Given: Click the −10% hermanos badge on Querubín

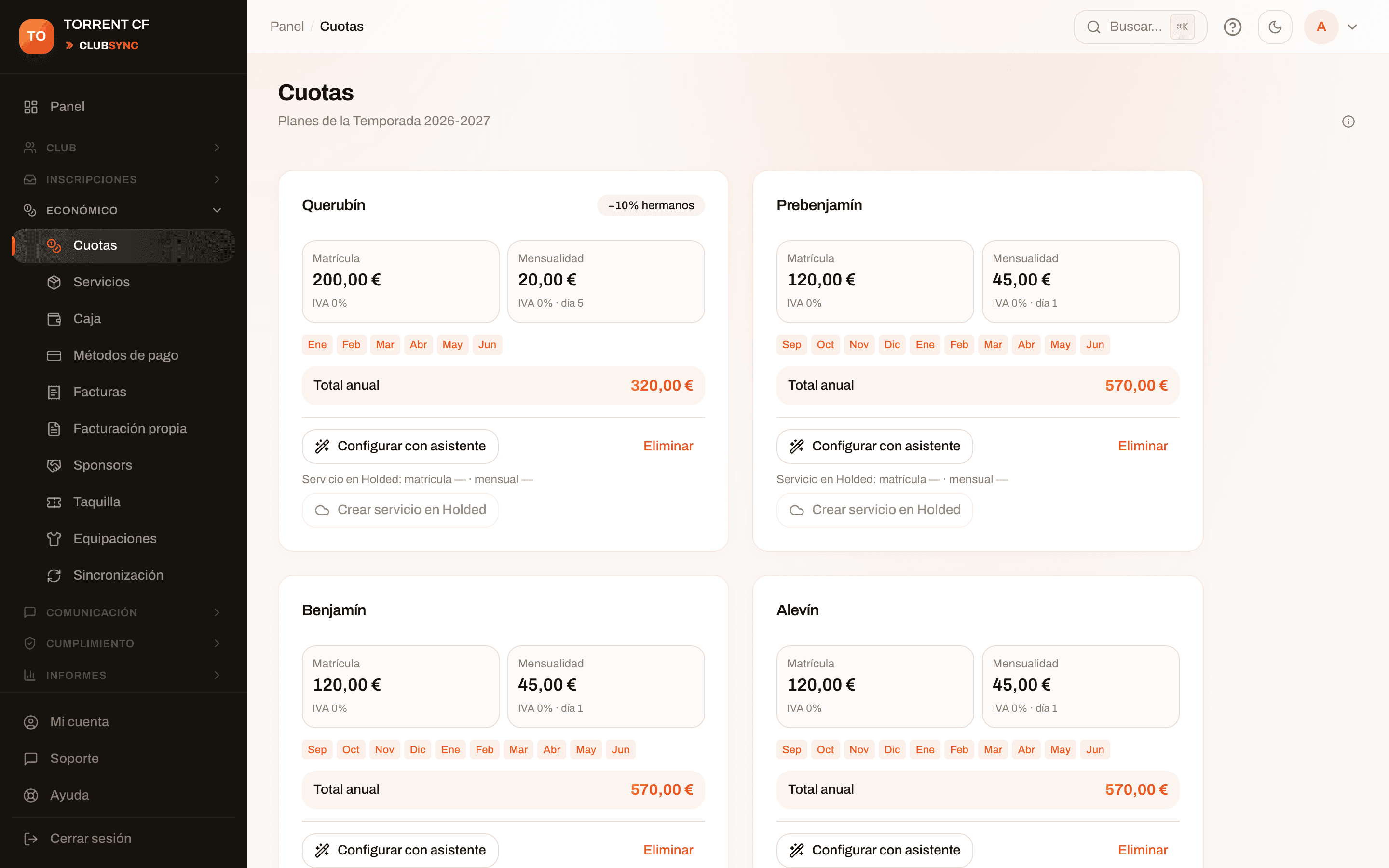Looking at the screenshot, I should [651, 206].
